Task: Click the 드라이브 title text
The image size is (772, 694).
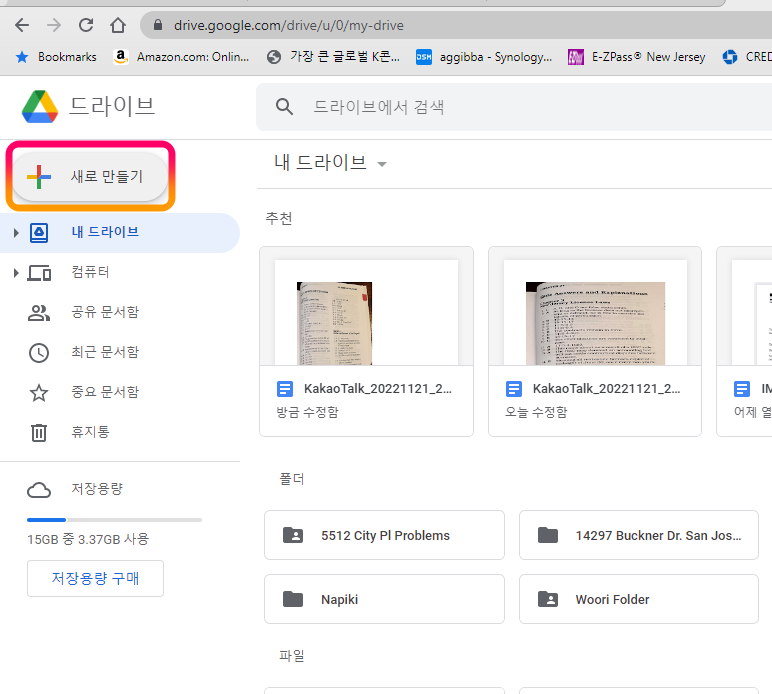Action: (112, 106)
